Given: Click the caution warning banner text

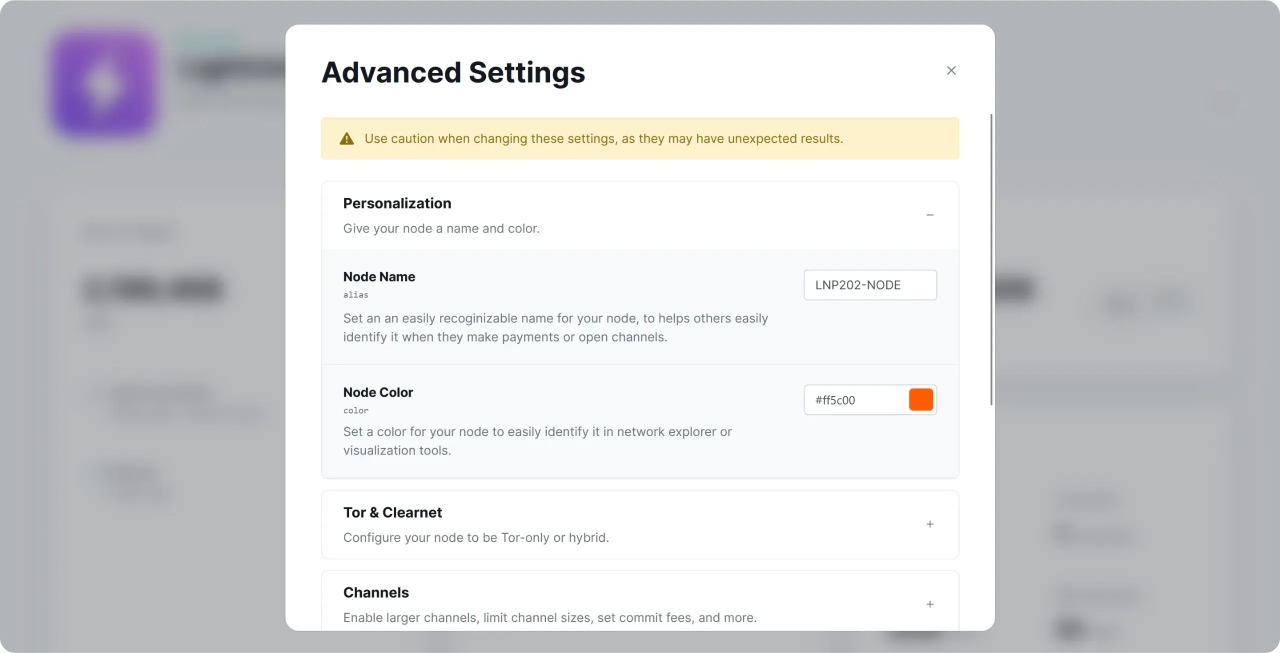Looking at the screenshot, I should pyautogui.click(x=603, y=139).
